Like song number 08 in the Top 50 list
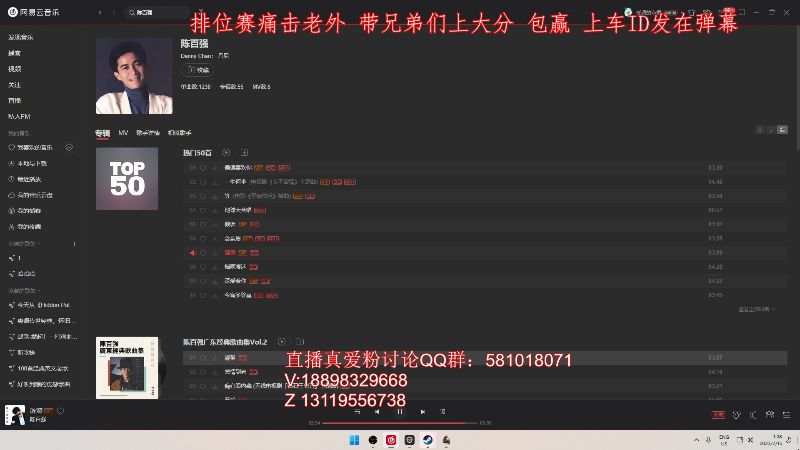 [203, 267]
